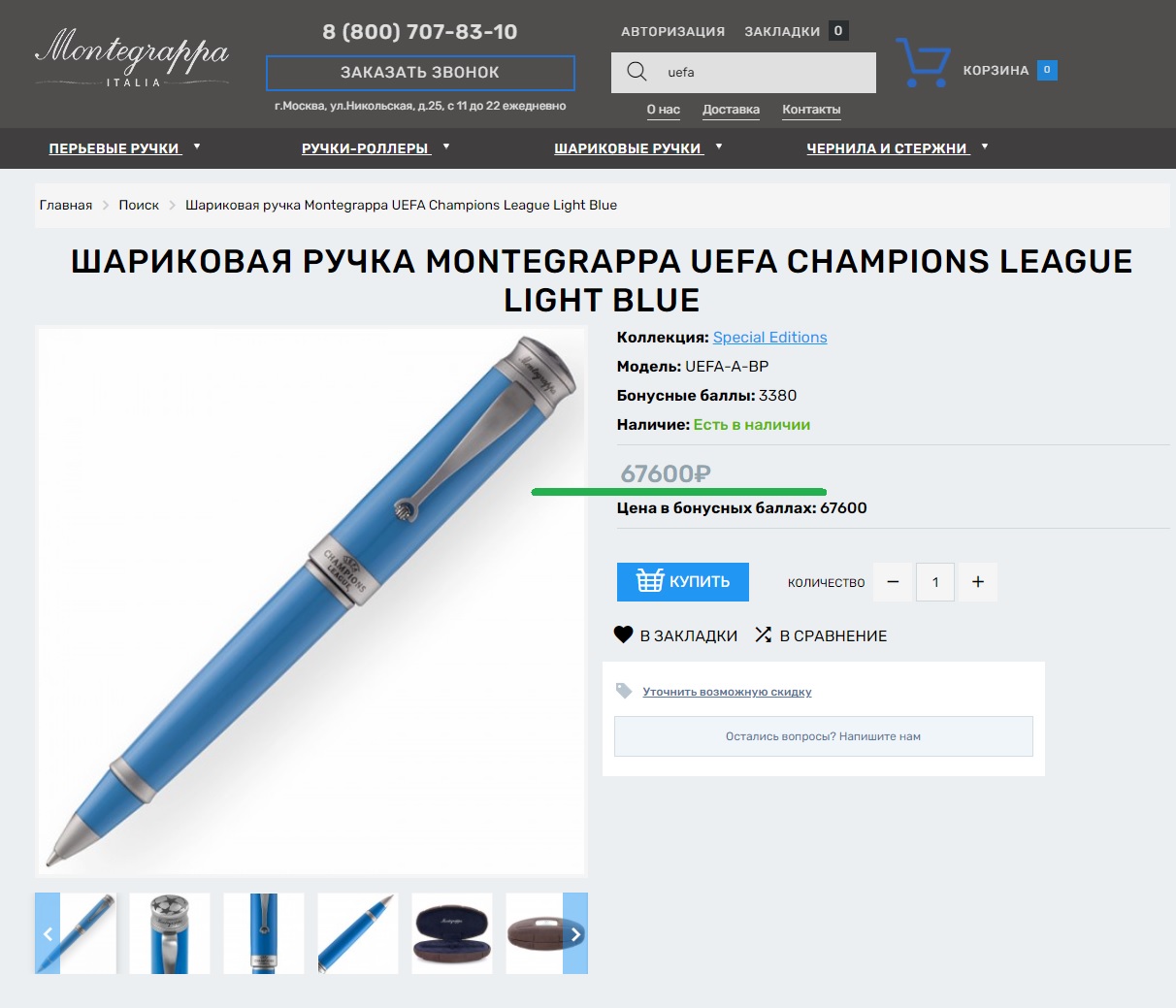1176x1008 pixels.
Task: Decrease quantity with minus button
Action: (893, 582)
